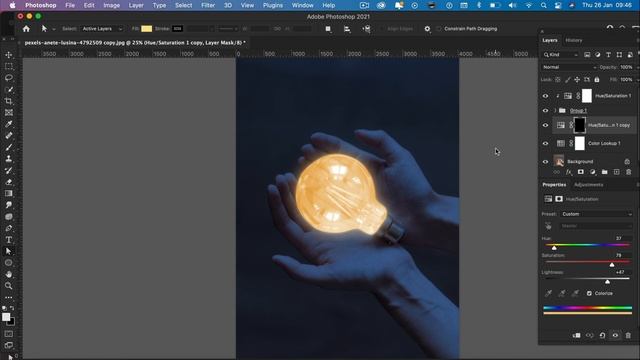The image size is (640, 360).
Task: Select the Hand tool
Action: pos(9,274)
